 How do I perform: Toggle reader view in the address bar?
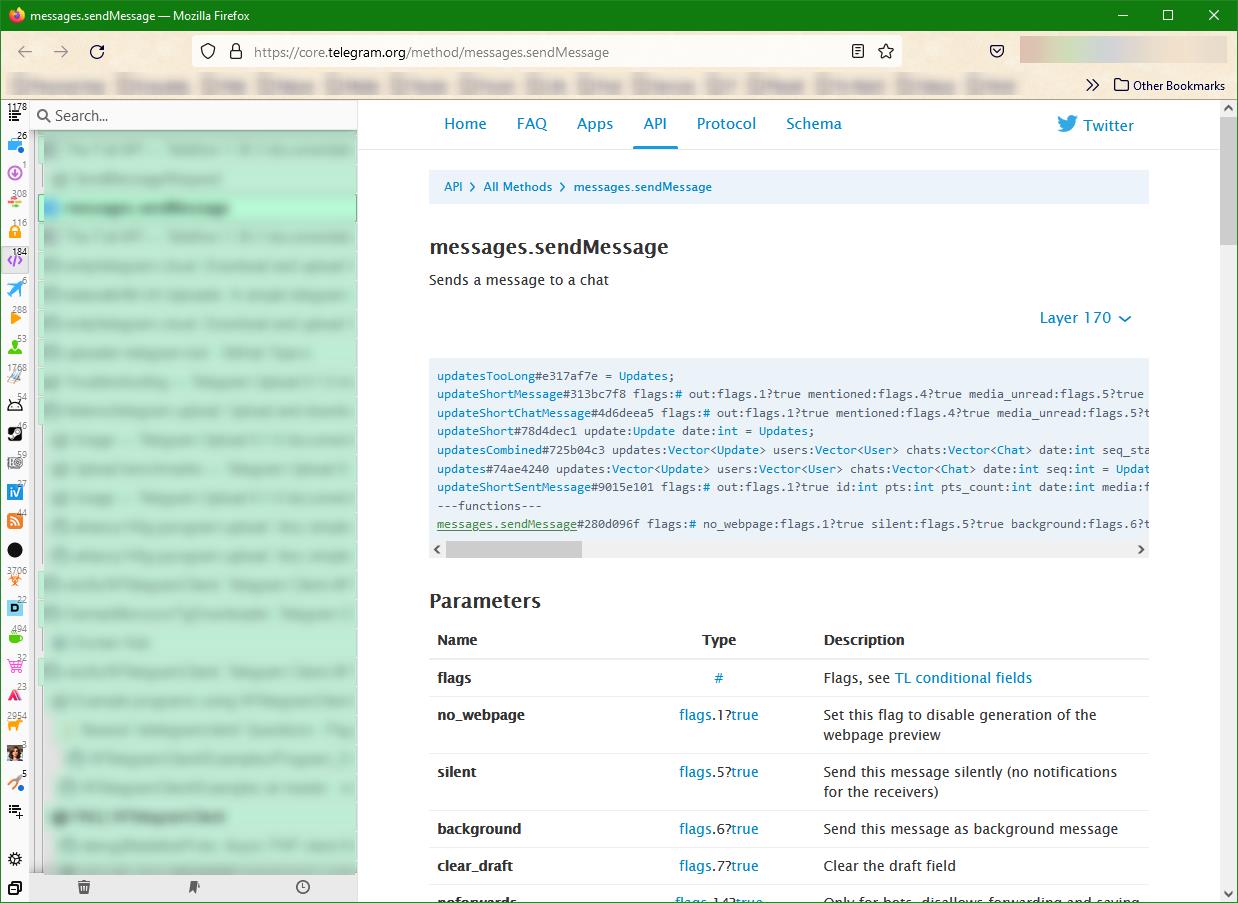click(858, 52)
